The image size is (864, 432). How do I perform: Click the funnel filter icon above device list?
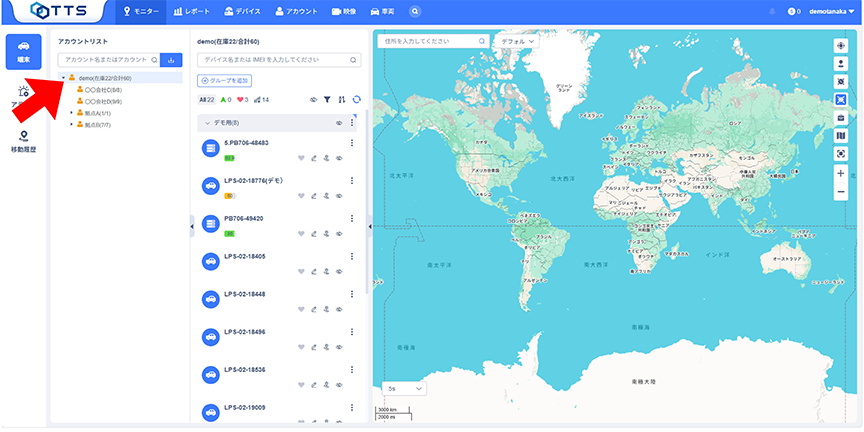coord(327,100)
